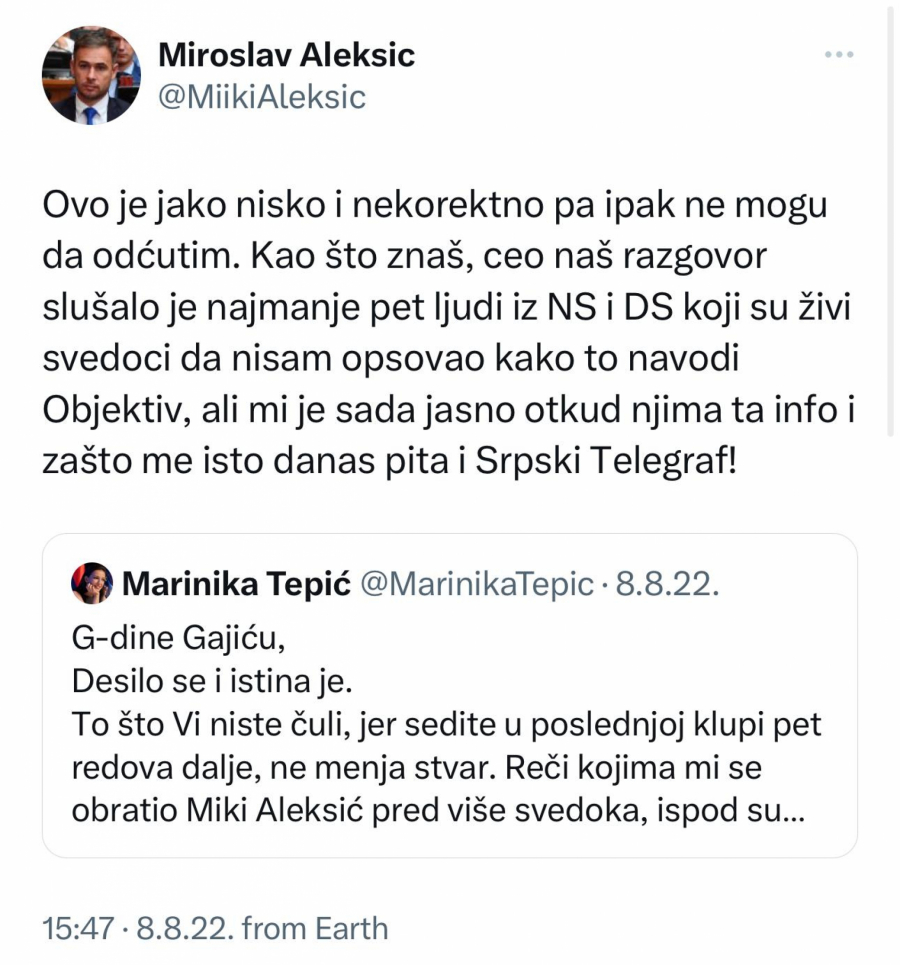Open Marinika Tepić's name in quoted tweet
Viewport: 900px width, 965px height.
(236, 584)
